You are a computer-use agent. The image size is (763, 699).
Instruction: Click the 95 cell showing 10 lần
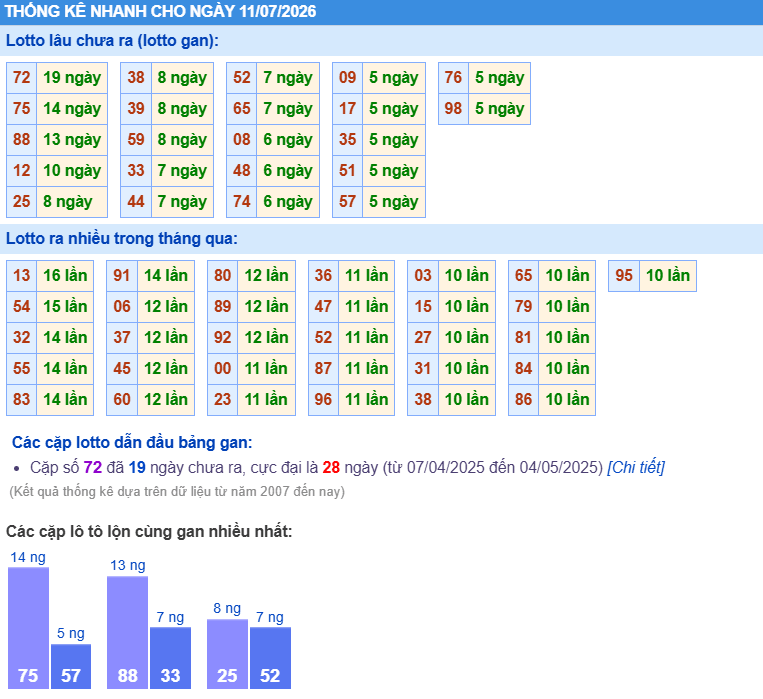[668, 276]
